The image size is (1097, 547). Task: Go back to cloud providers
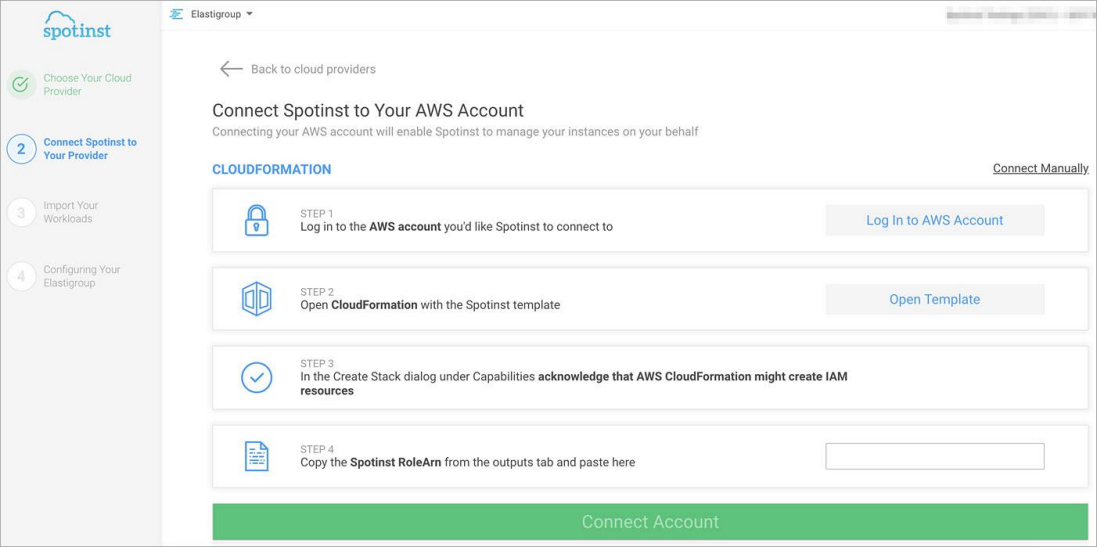313,69
